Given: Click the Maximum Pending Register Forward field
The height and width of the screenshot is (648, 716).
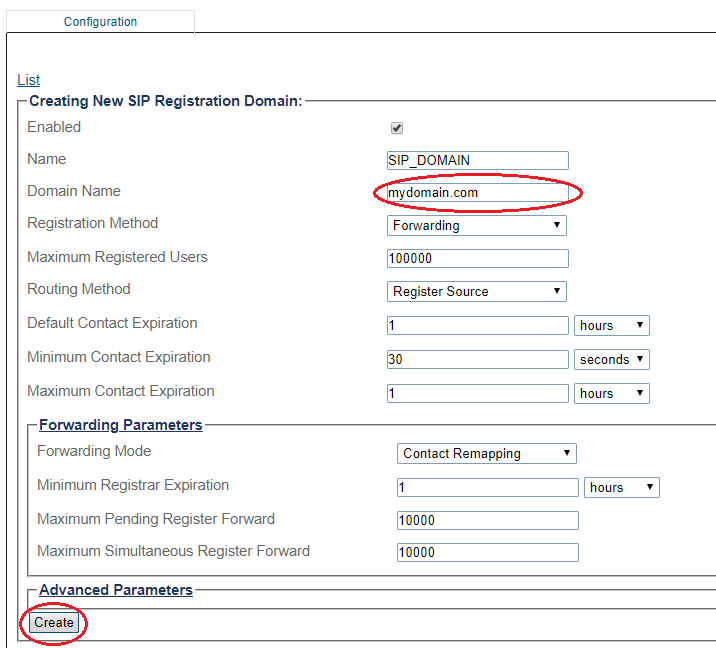Looking at the screenshot, I should [487, 520].
